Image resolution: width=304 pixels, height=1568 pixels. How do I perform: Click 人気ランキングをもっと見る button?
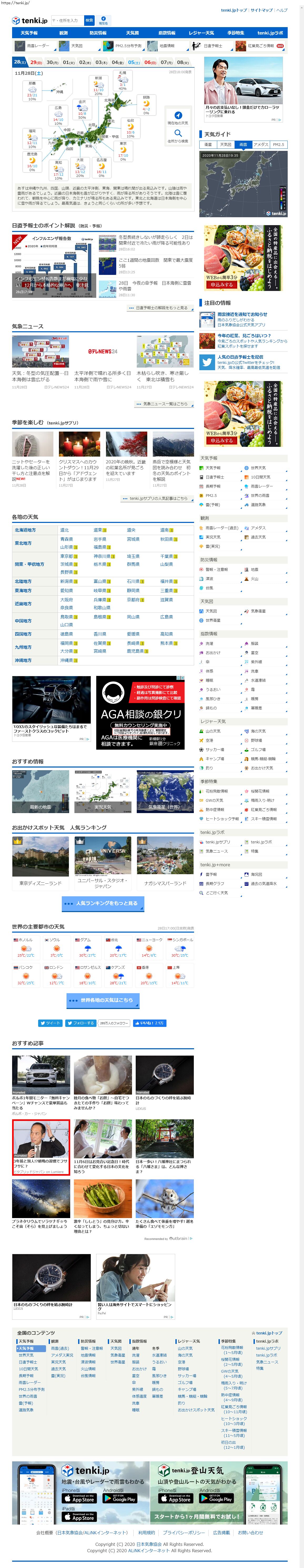coord(103,903)
